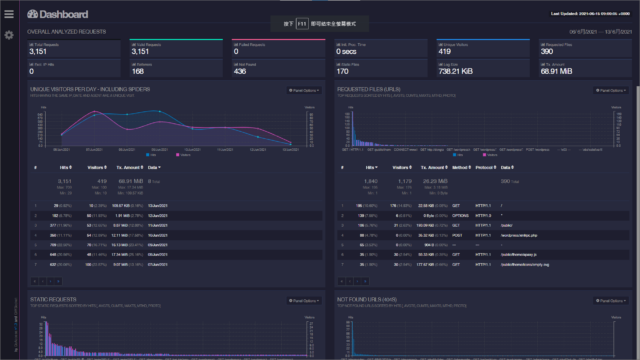Click the /wordpress/xmlrpc.php POST row

coord(483,236)
